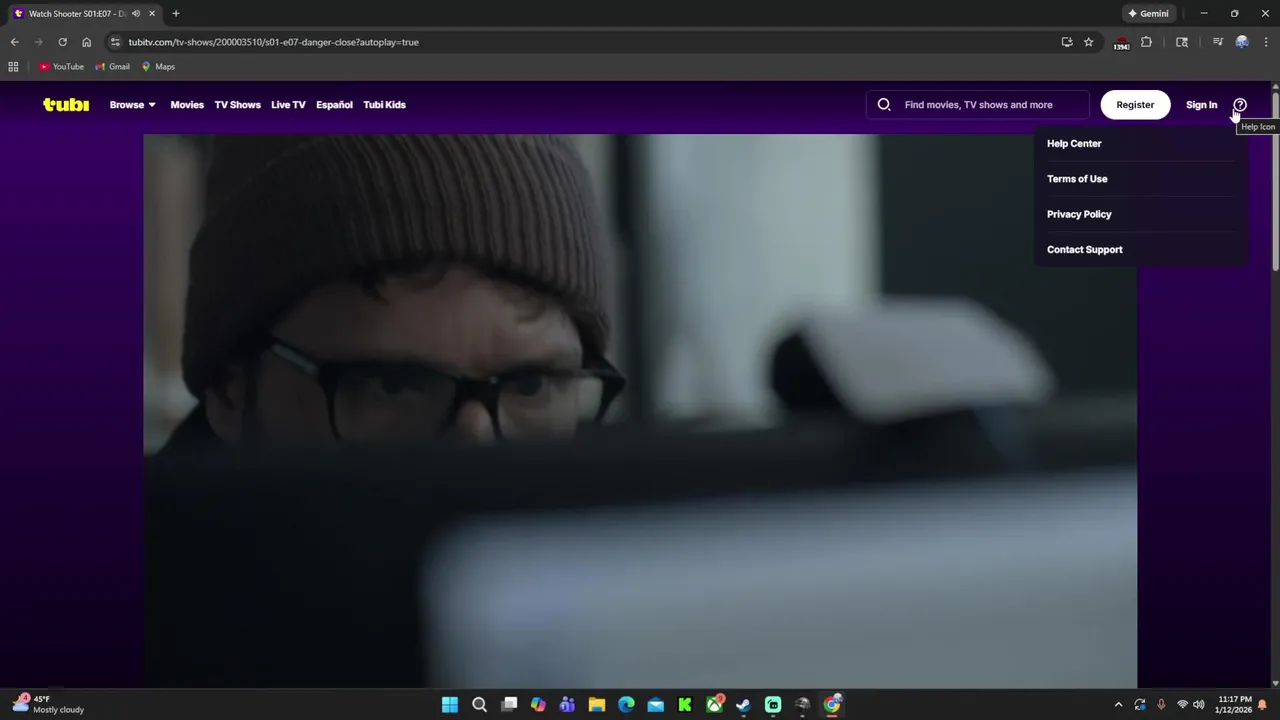Open Tubi Kids
This screenshot has width=1280, height=720.
click(384, 104)
